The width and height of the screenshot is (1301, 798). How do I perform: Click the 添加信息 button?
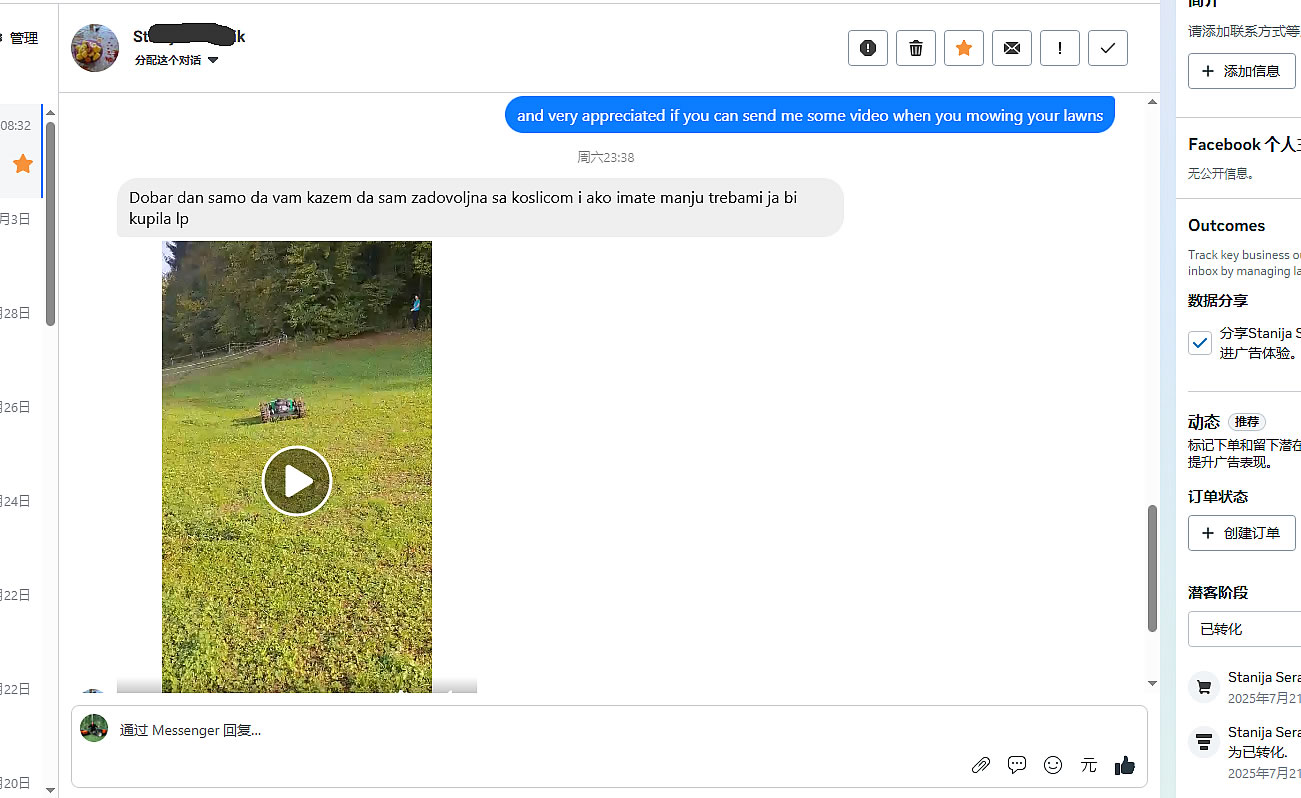[x=1241, y=71]
